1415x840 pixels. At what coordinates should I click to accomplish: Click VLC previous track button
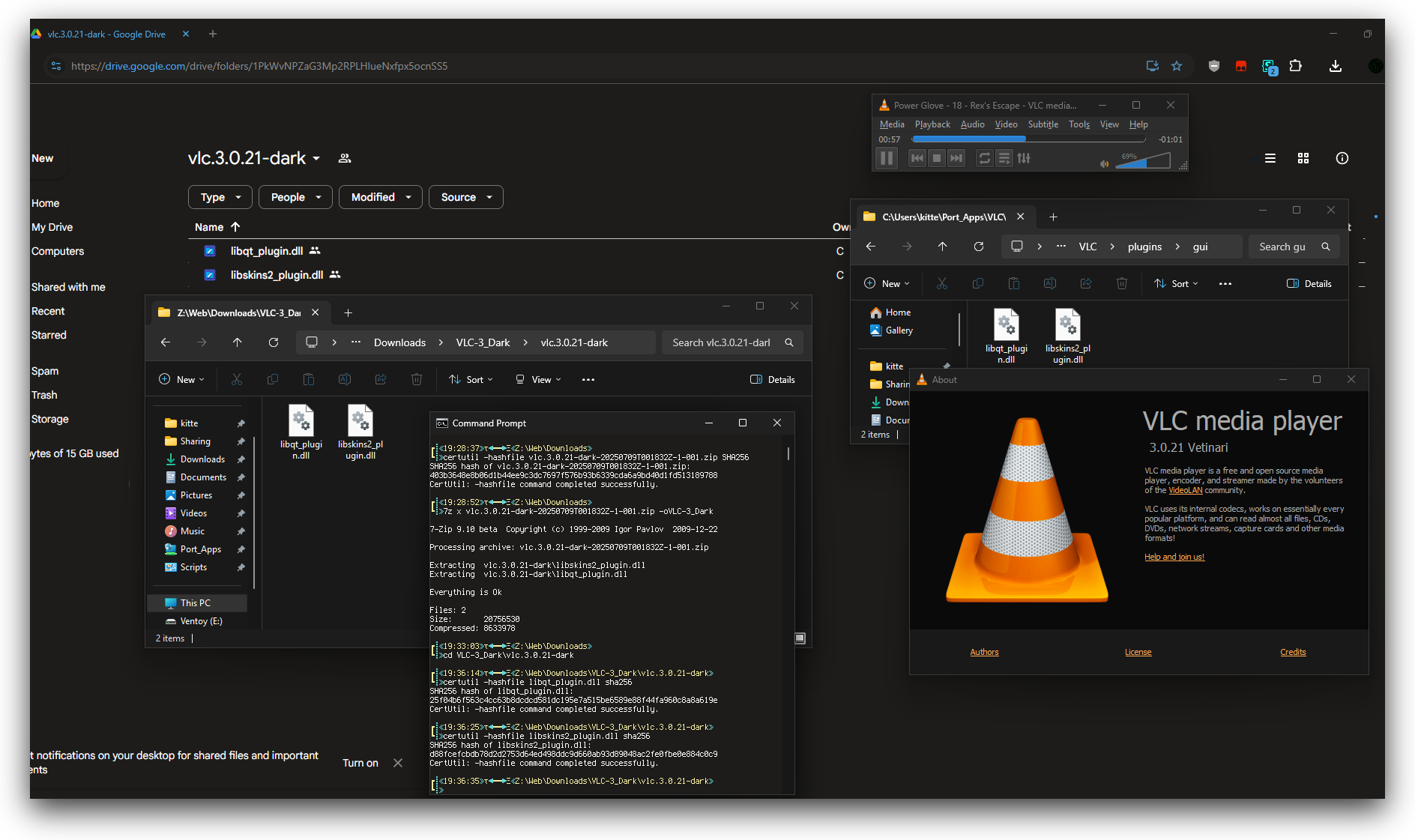(917, 158)
